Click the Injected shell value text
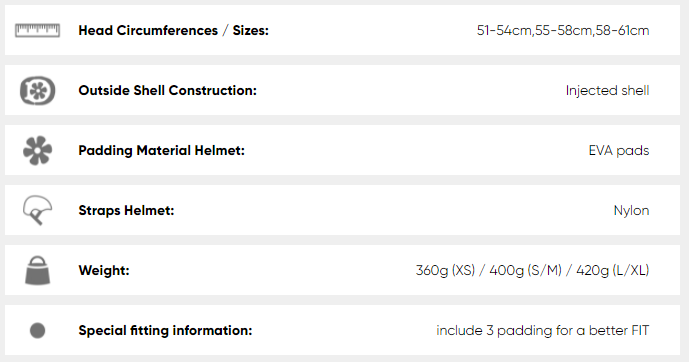Screen dimensions: 689x362 pyautogui.click(x=607, y=90)
